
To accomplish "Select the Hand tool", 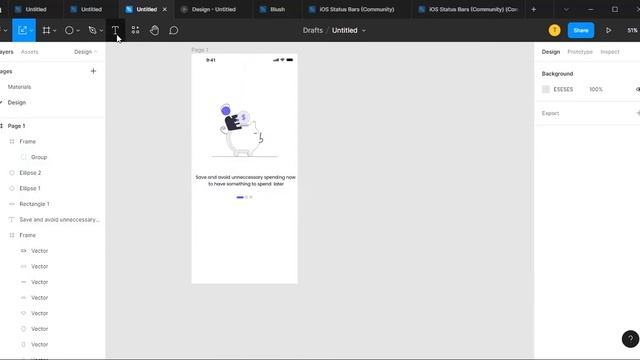I will (154, 30).
